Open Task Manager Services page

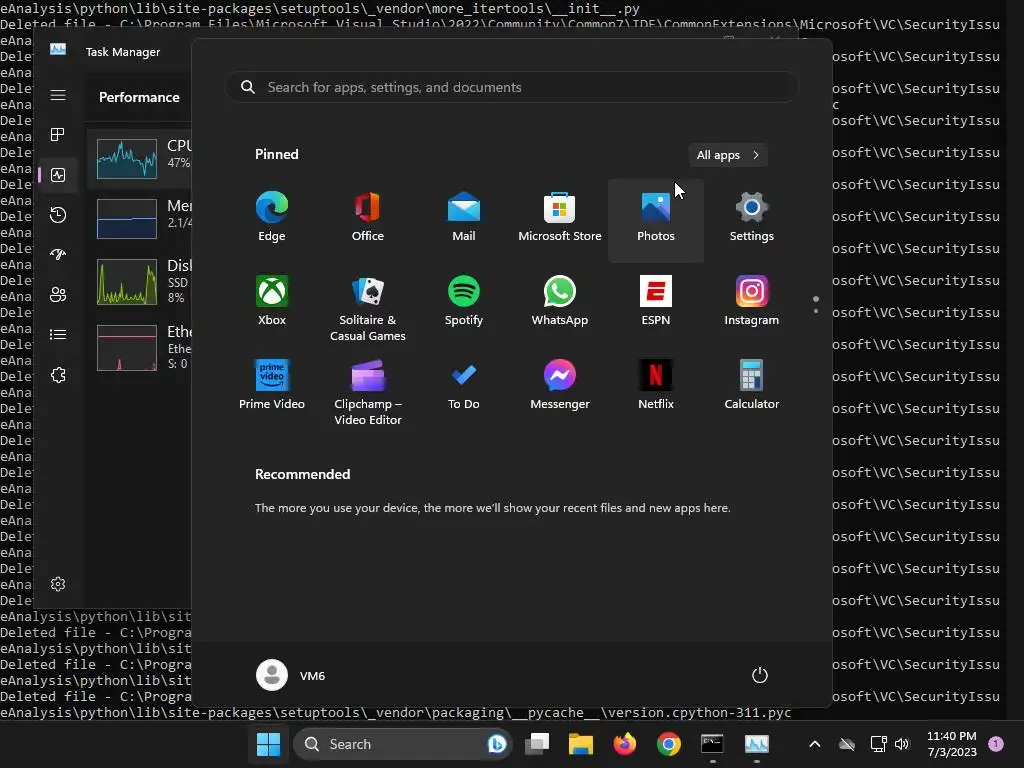[x=58, y=375]
